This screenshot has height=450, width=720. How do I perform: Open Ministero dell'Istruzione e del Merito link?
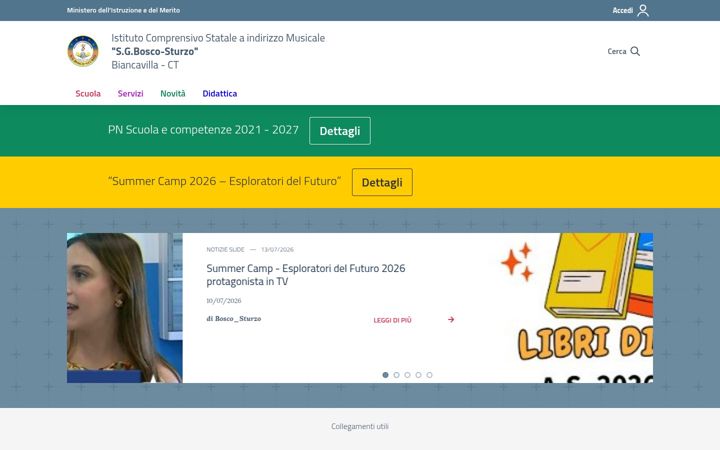[123, 10]
